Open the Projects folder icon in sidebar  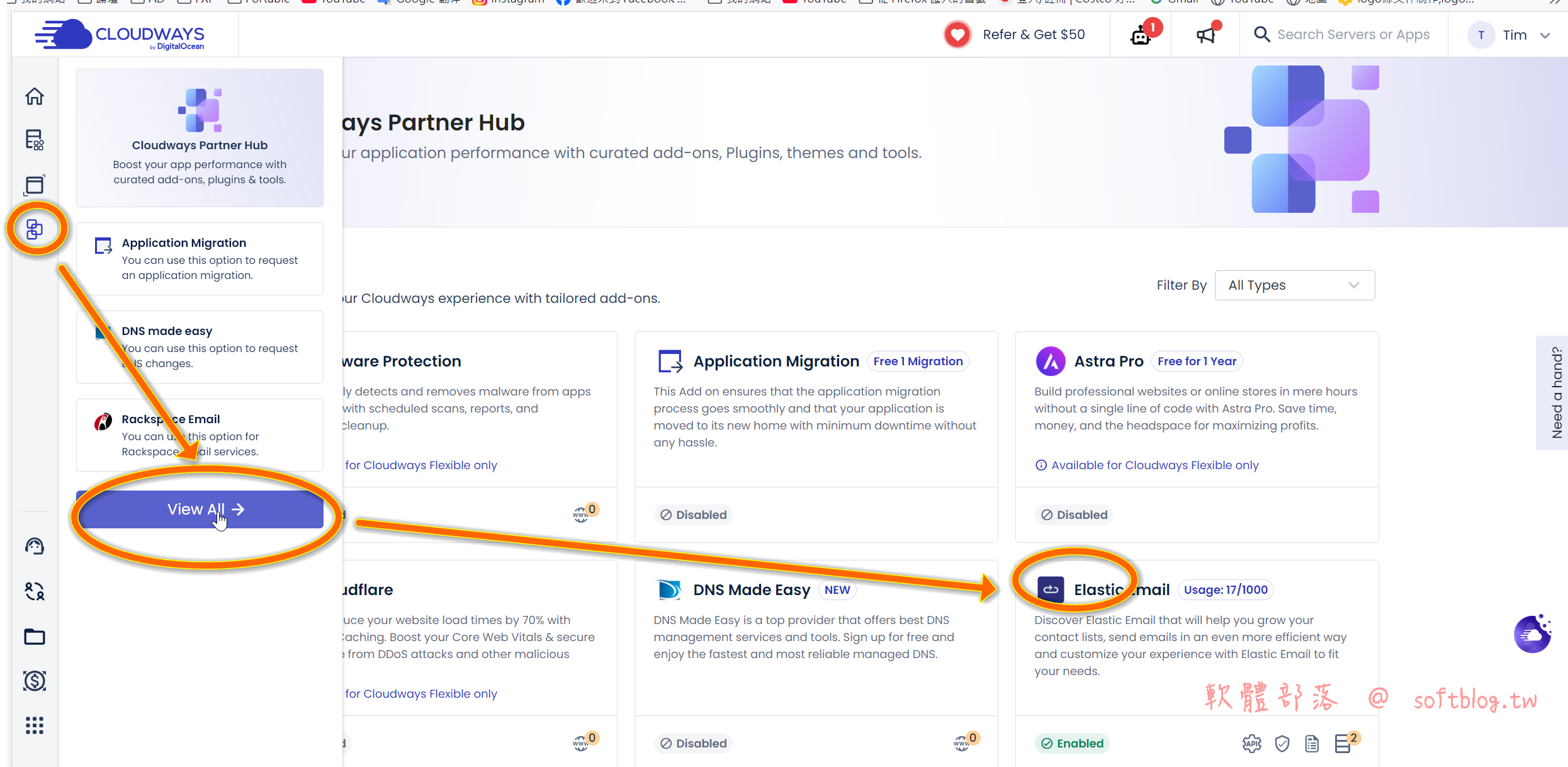click(35, 637)
